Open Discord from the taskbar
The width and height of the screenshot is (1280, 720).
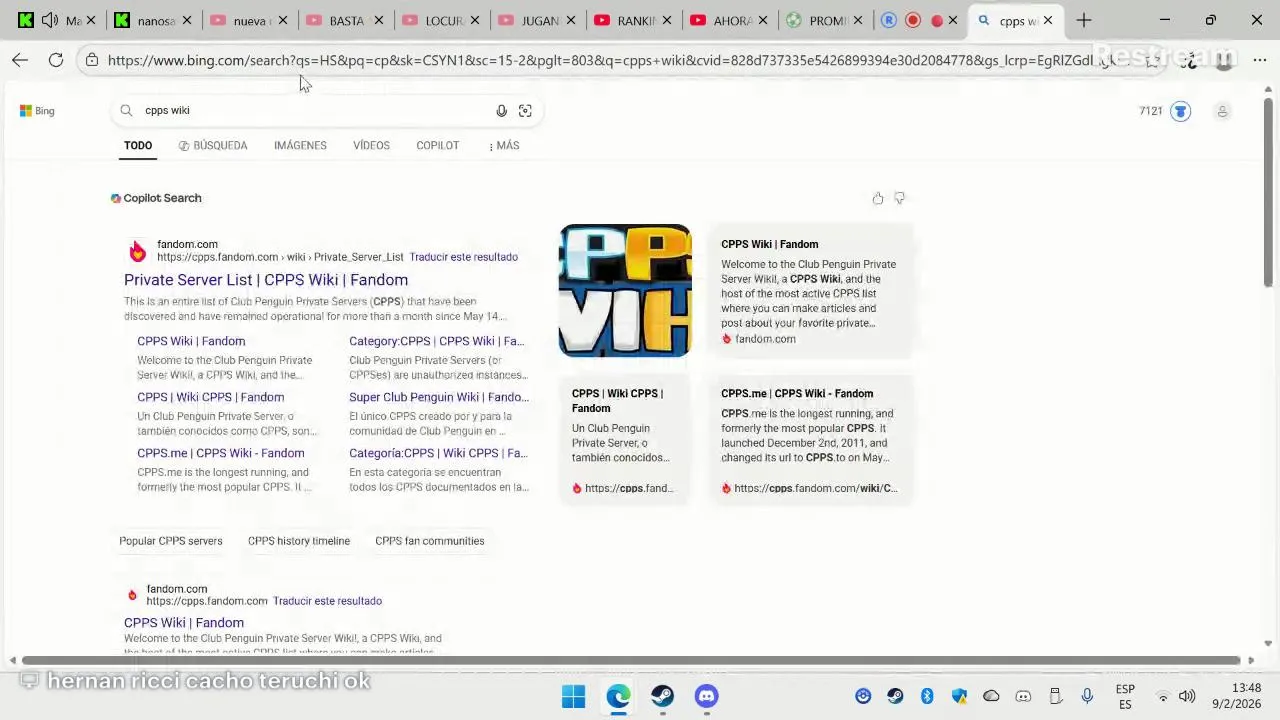click(706, 696)
